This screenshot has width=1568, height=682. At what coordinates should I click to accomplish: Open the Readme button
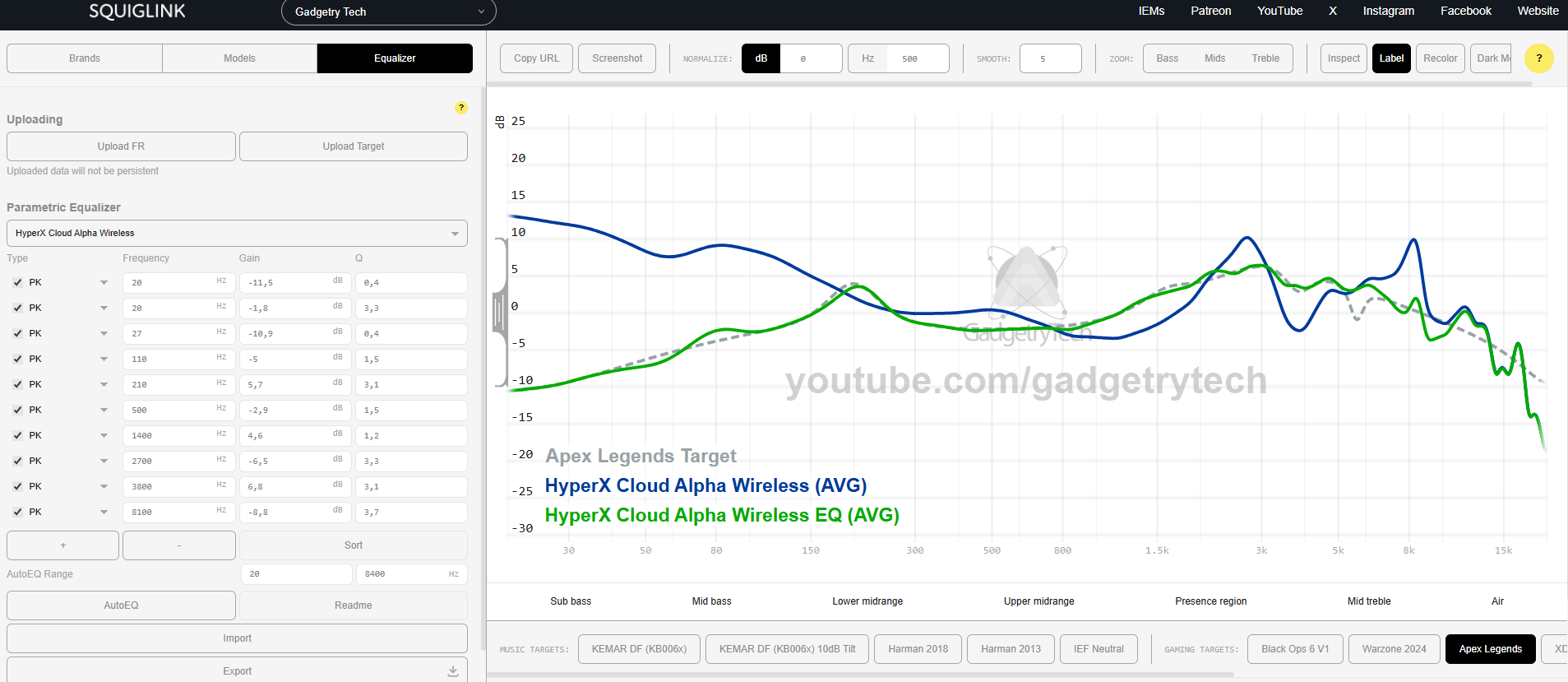[x=354, y=605]
